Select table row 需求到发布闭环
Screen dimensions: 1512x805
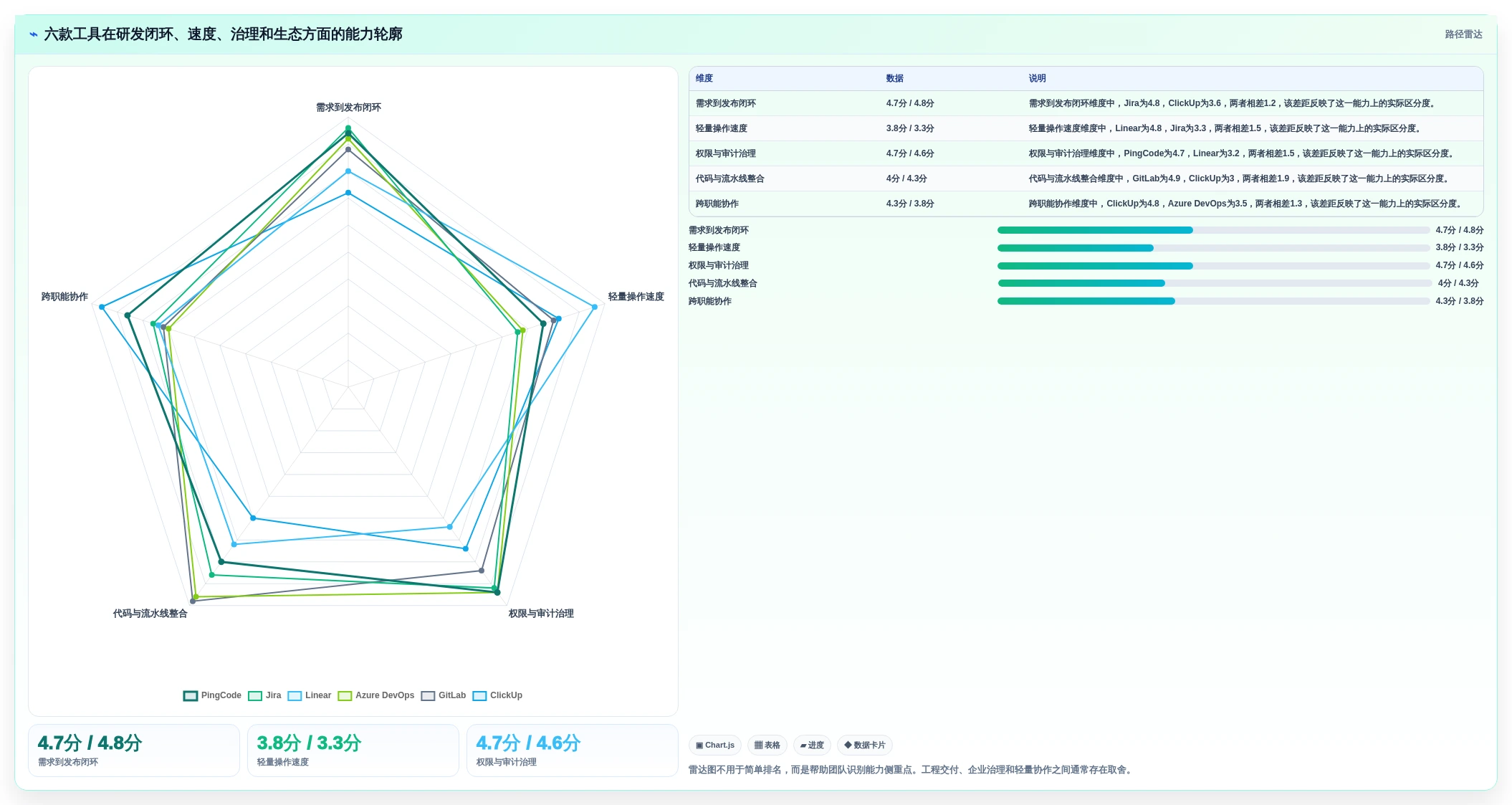[x=1086, y=103]
